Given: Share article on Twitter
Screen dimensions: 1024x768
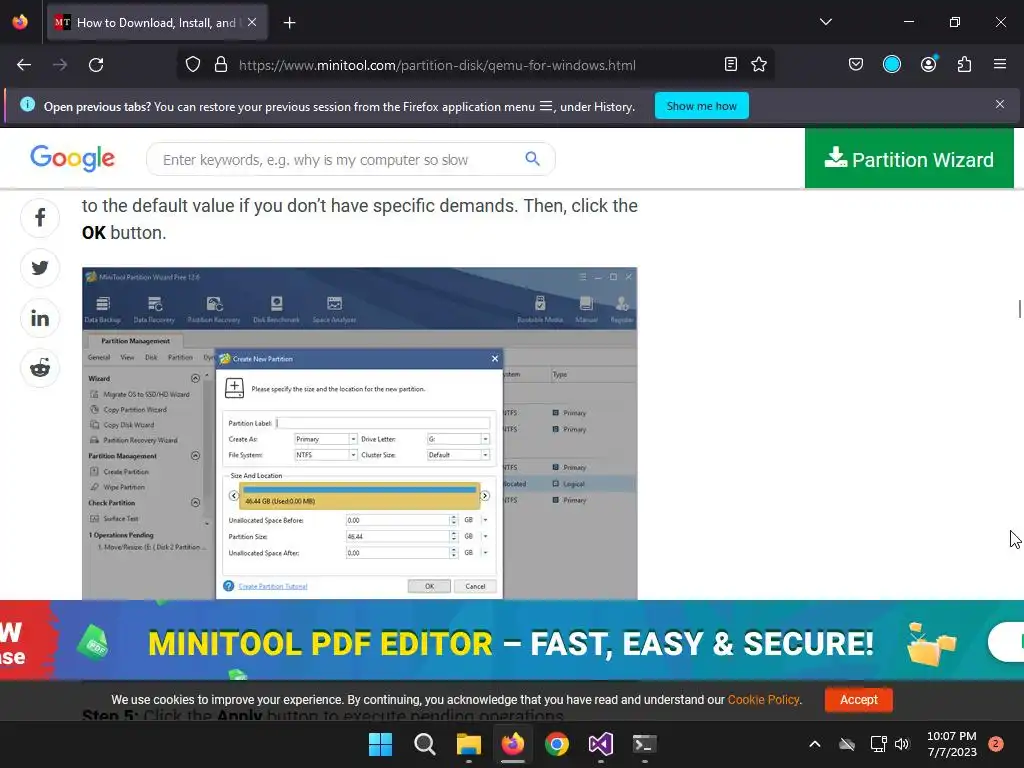Looking at the screenshot, I should click(40, 268).
